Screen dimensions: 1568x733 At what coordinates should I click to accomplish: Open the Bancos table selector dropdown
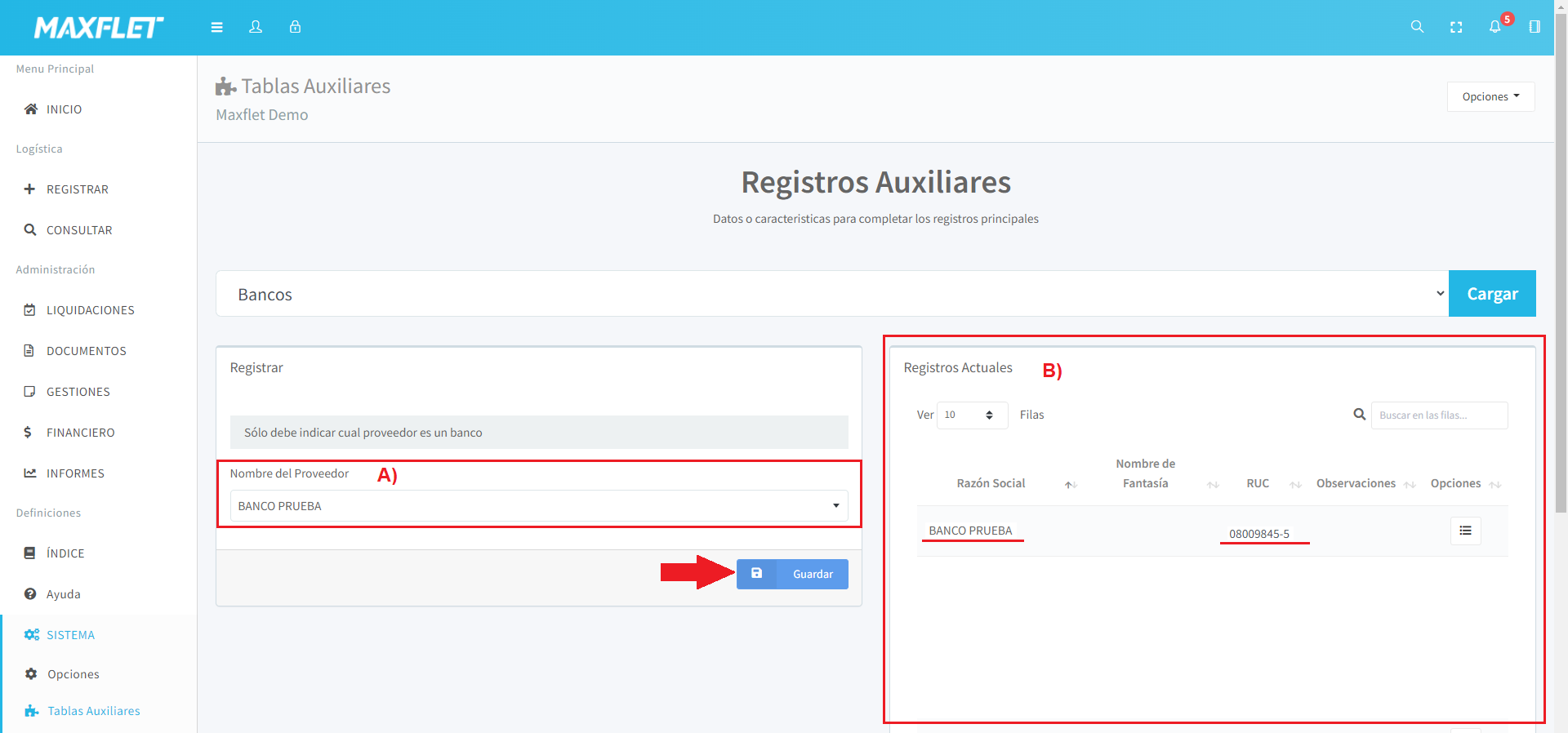pos(831,294)
